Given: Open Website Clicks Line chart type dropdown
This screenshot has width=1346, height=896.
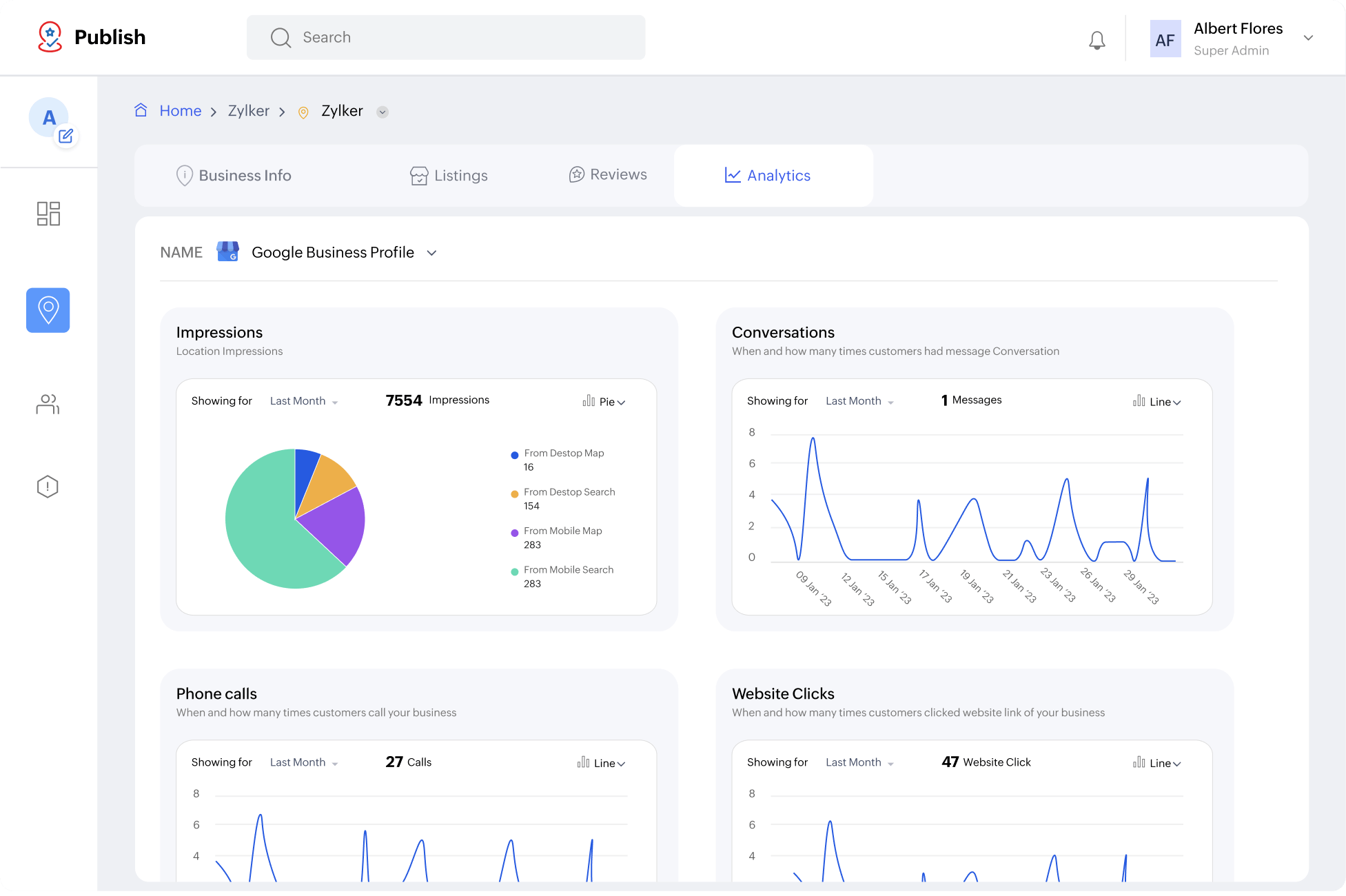Looking at the screenshot, I should coord(1165,763).
